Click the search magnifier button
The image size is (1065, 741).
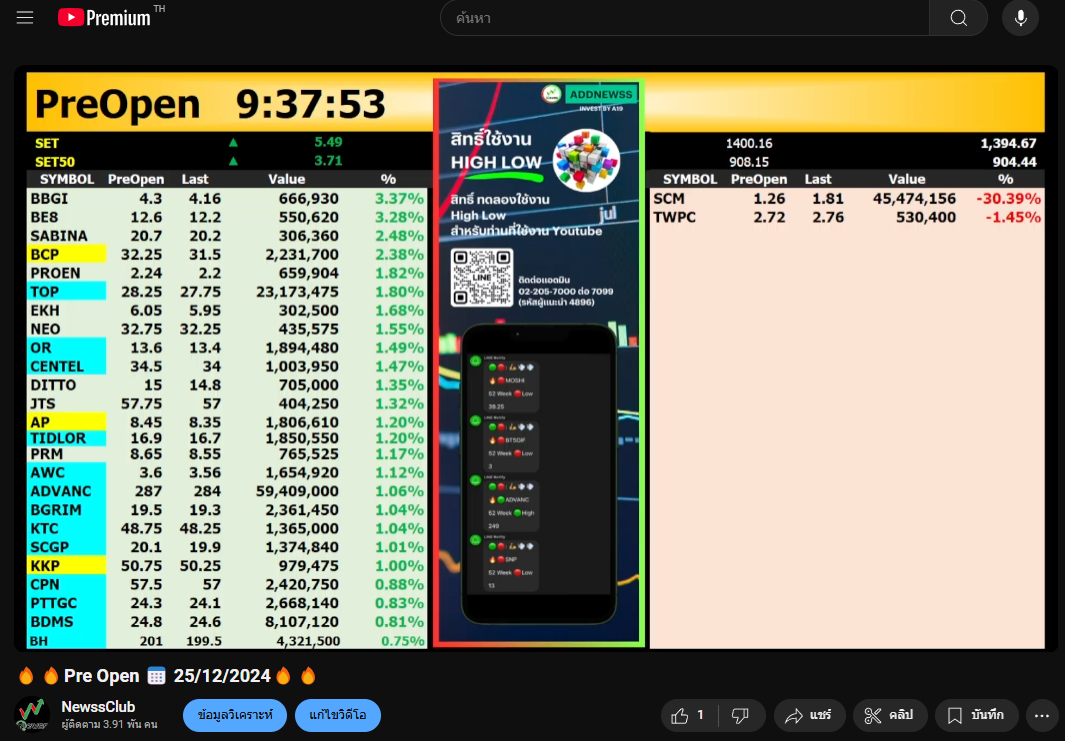pyautogui.click(x=958, y=18)
